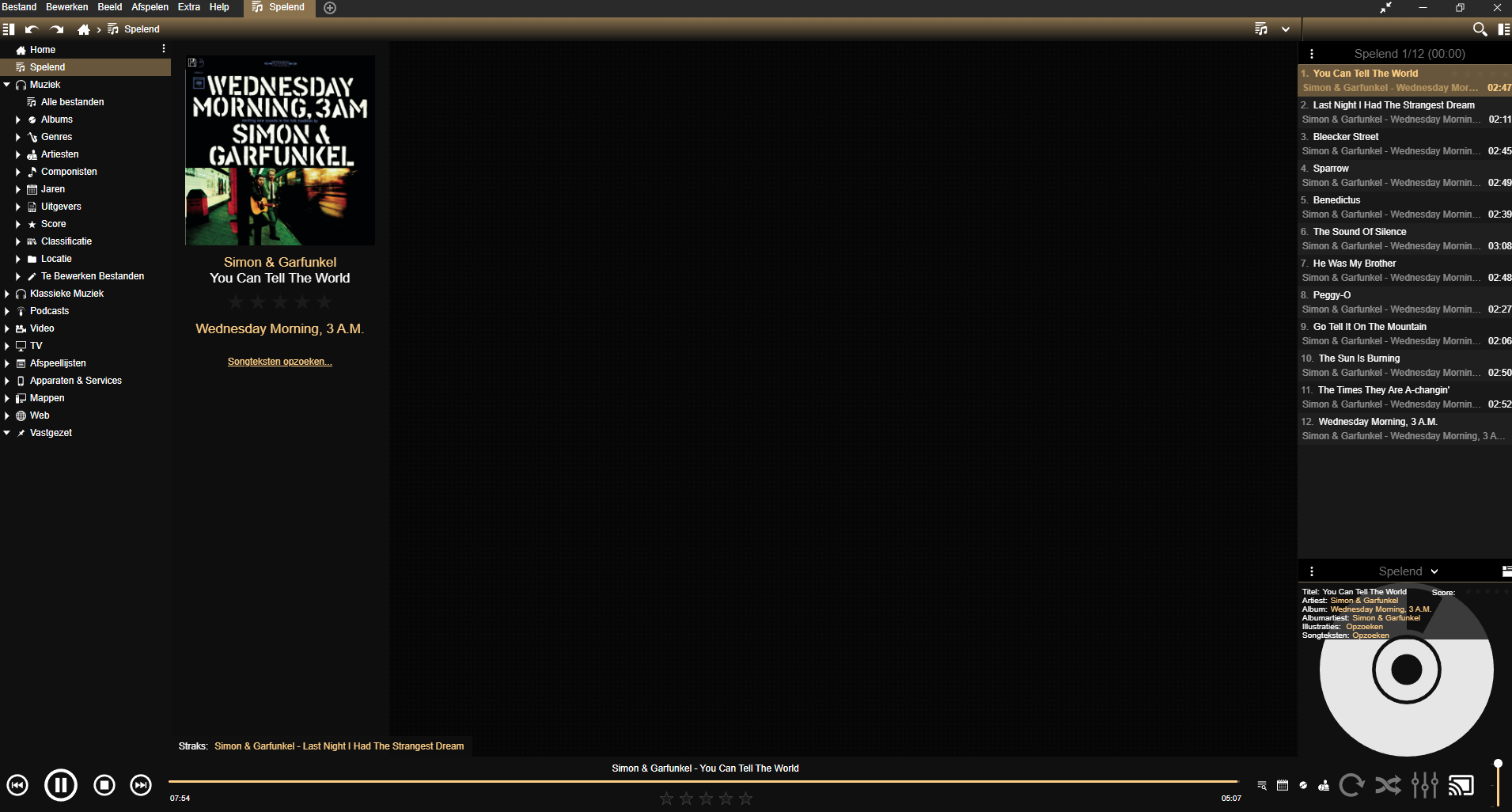Viewport: 1512px width, 812px height.
Task: Open the Help menu
Action: click(219, 7)
